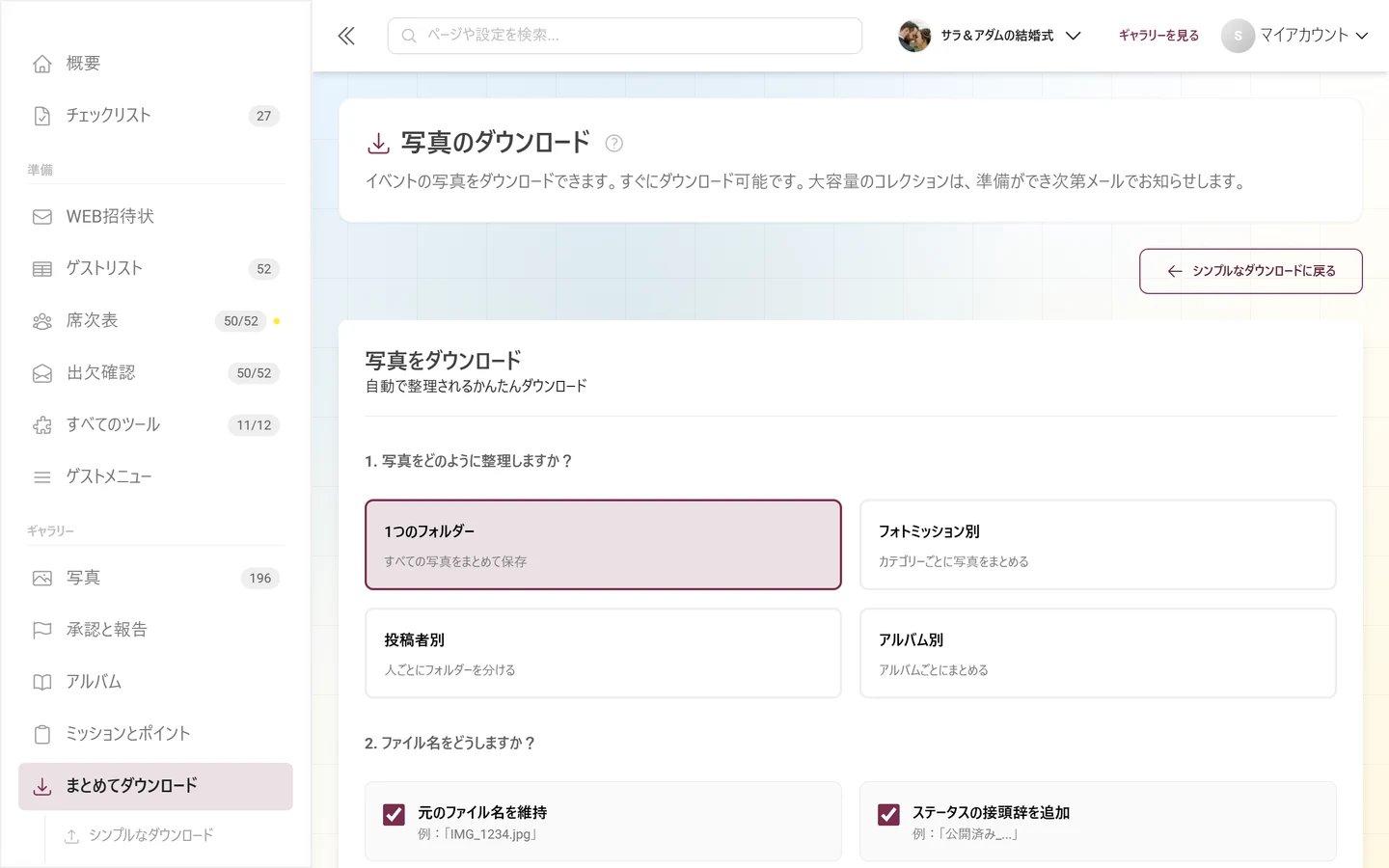Open まとめてダウンロード in the sidebar

[x=155, y=787]
